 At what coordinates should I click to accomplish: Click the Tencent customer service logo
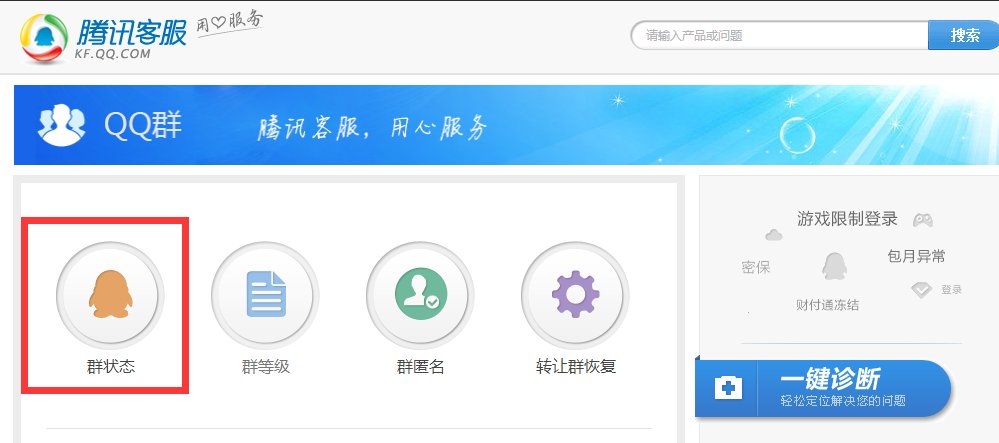click(x=44, y=38)
